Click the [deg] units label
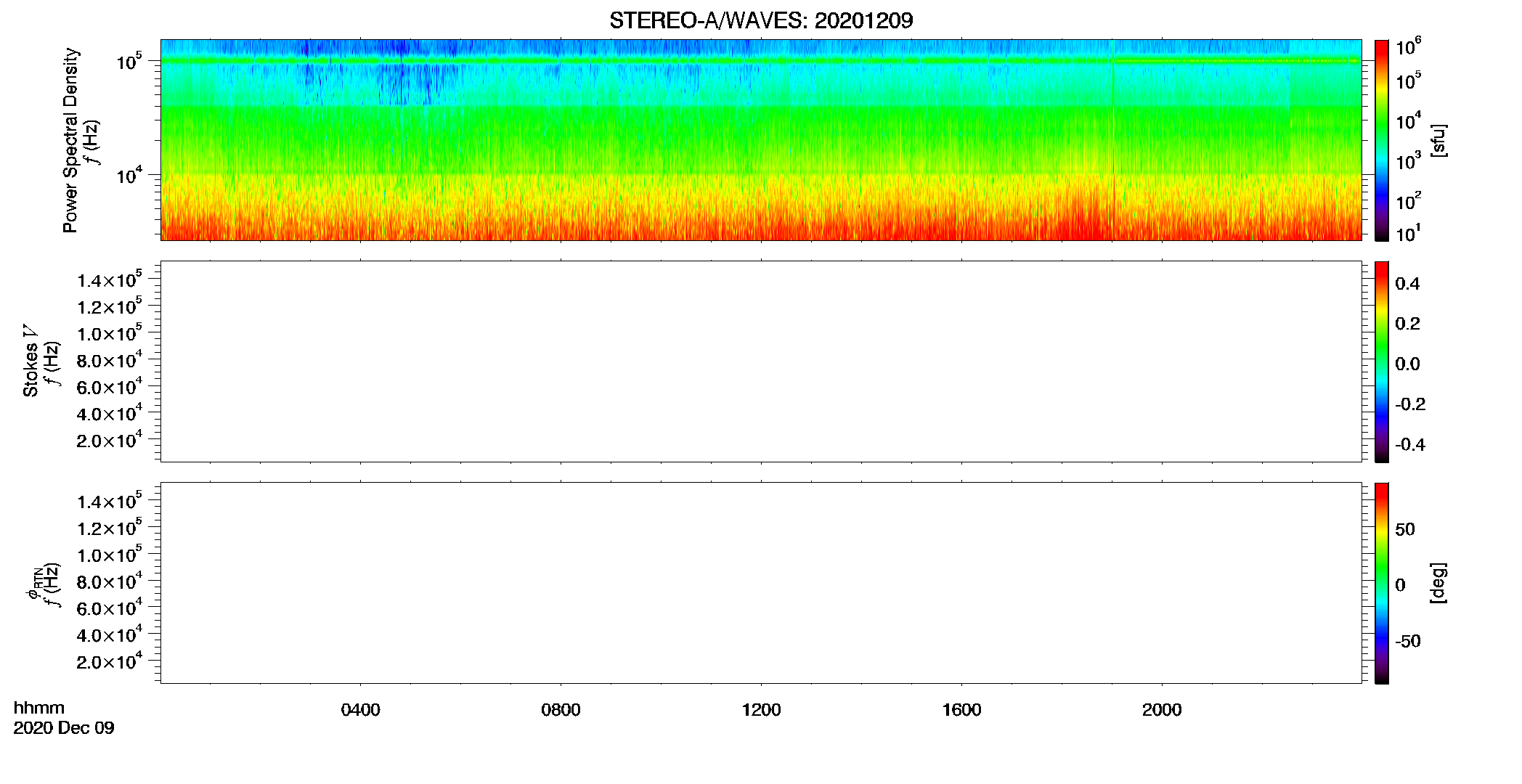Viewport: 1522px width, 784px height. pyautogui.click(x=1438, y=583)
